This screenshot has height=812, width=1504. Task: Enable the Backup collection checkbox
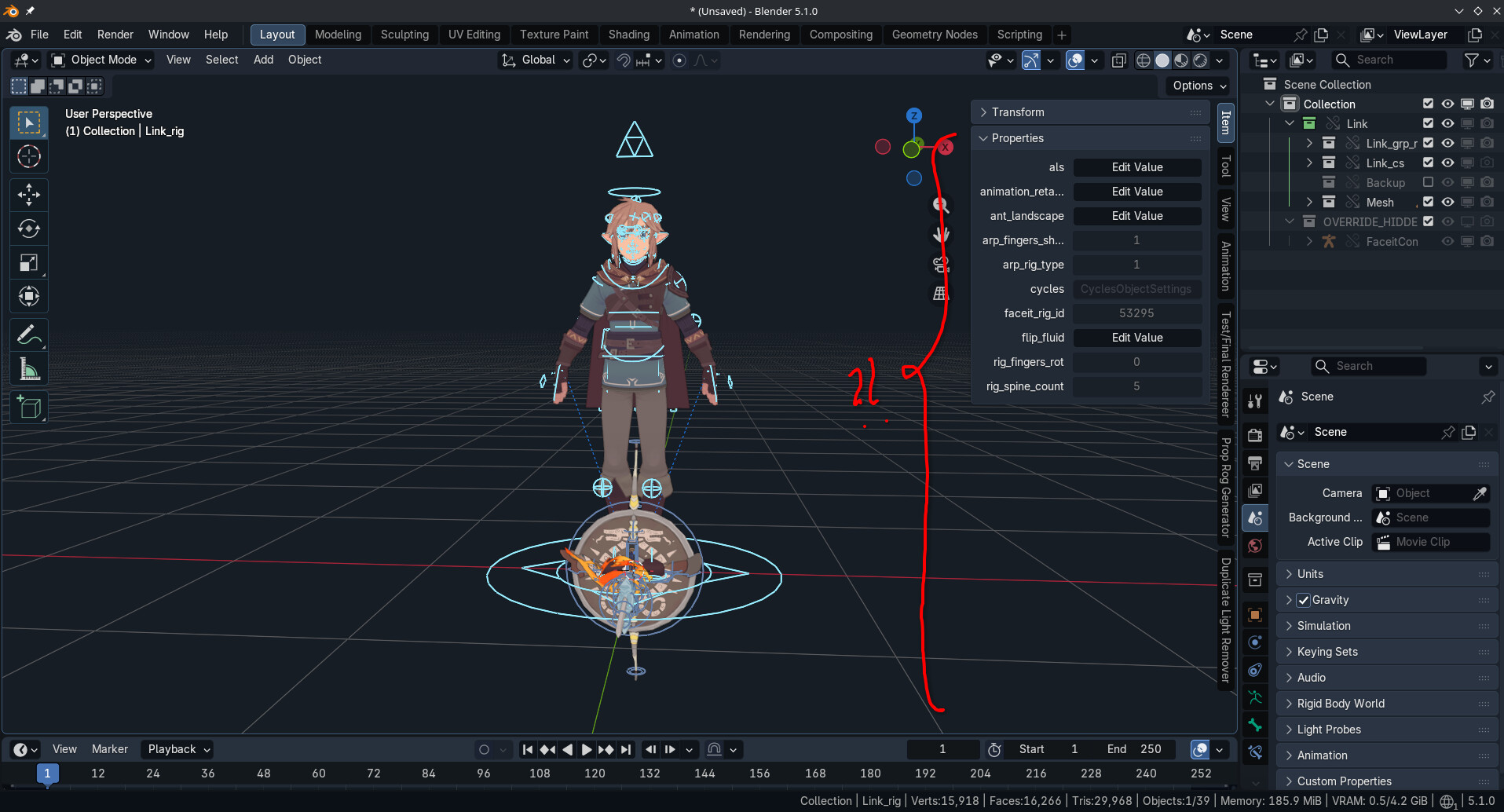coord(1428,182)
